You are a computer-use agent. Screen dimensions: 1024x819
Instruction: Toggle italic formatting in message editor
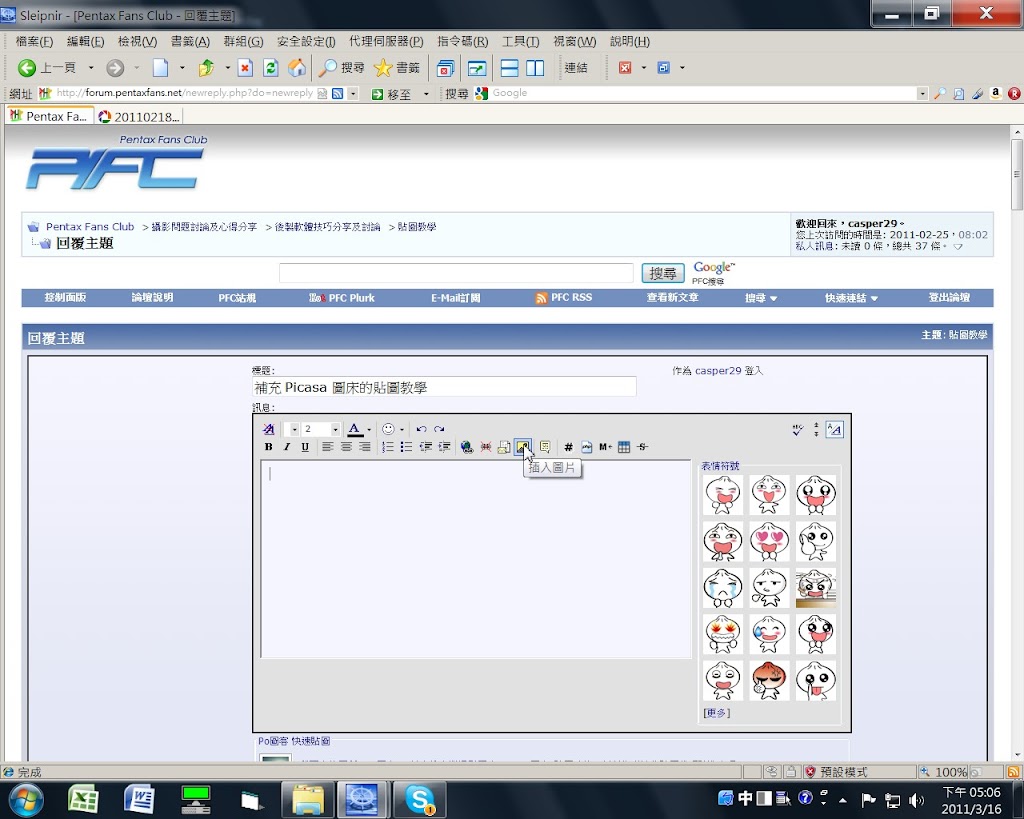pyautogui.click(x=287, y=447)
